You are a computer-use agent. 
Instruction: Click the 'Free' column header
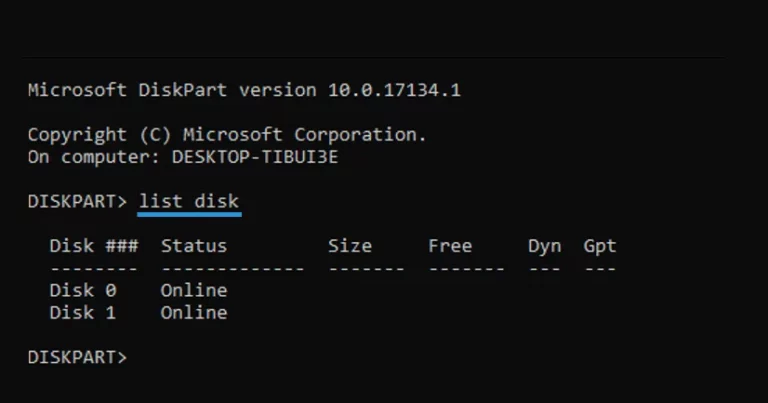point(450,246)
